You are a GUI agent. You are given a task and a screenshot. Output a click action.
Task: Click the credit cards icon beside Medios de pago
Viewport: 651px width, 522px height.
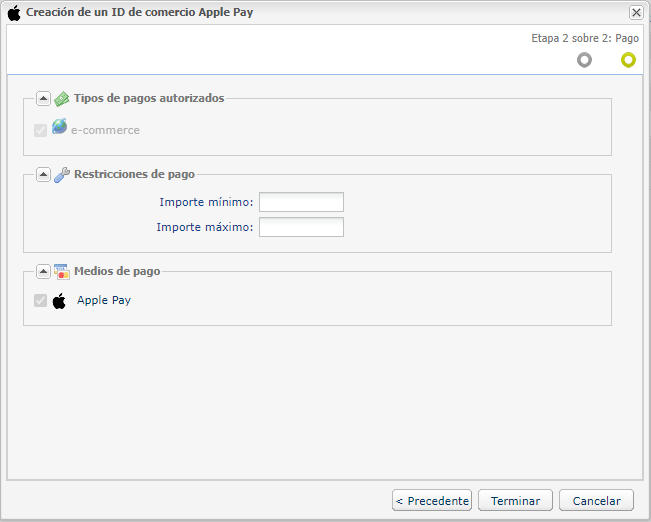click(x=62, y=272)
